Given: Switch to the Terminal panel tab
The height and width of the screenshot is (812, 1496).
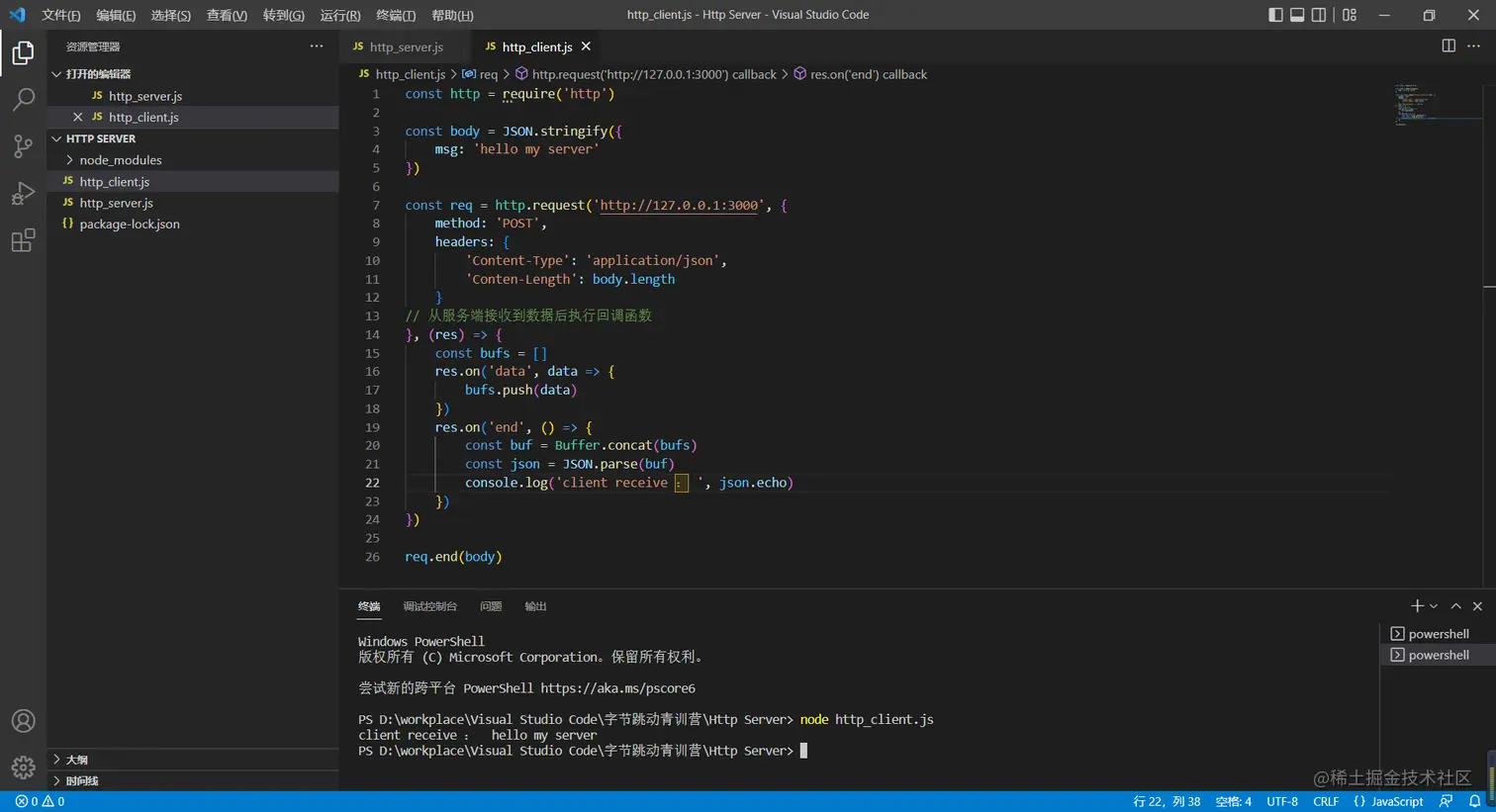Looking at the screenshot, I should (x=369, y=606).
